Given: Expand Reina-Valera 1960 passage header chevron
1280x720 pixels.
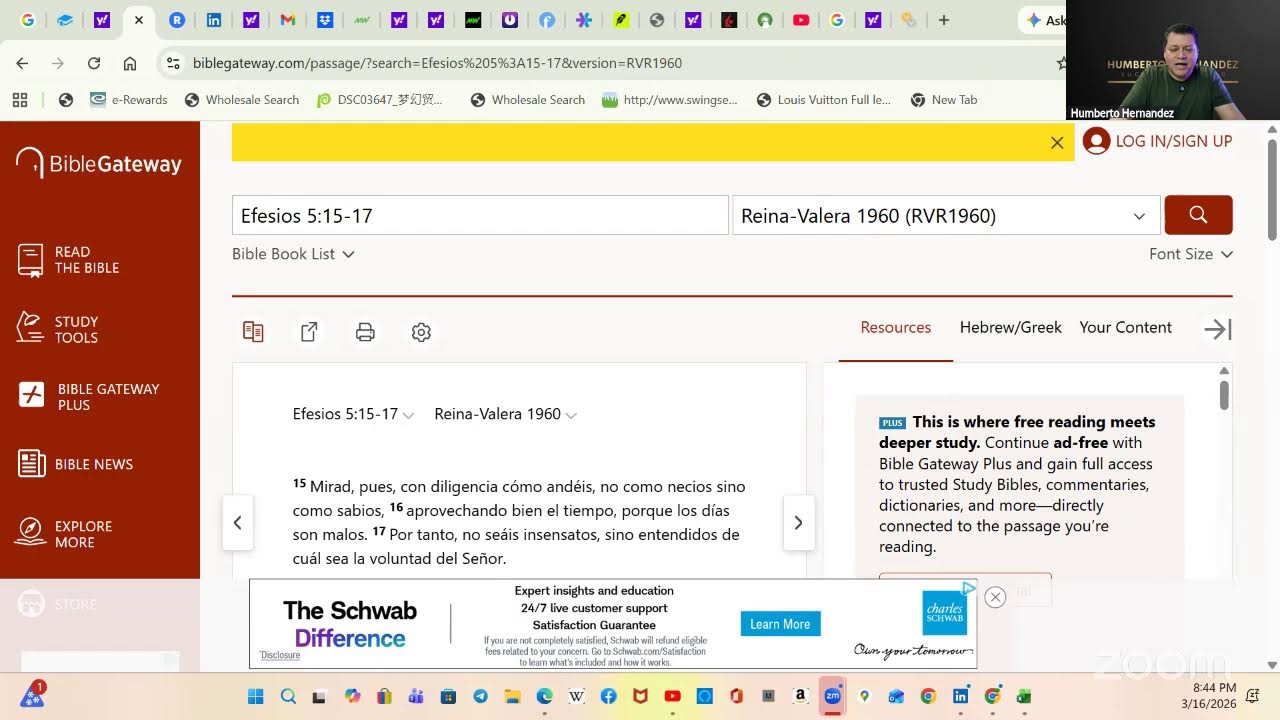Looking at the screenshot, I should click(571, 416).
